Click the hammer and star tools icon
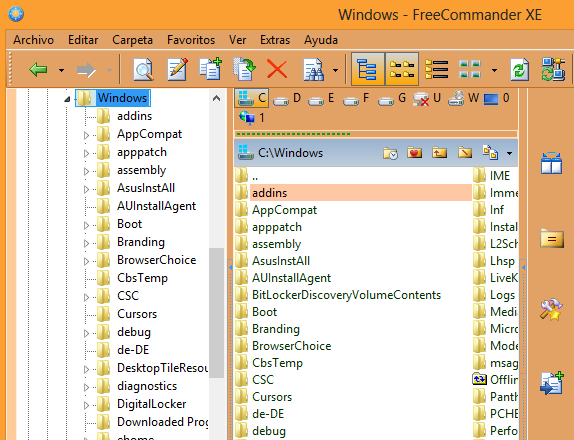The image size is (574, 440). (551, 310)
